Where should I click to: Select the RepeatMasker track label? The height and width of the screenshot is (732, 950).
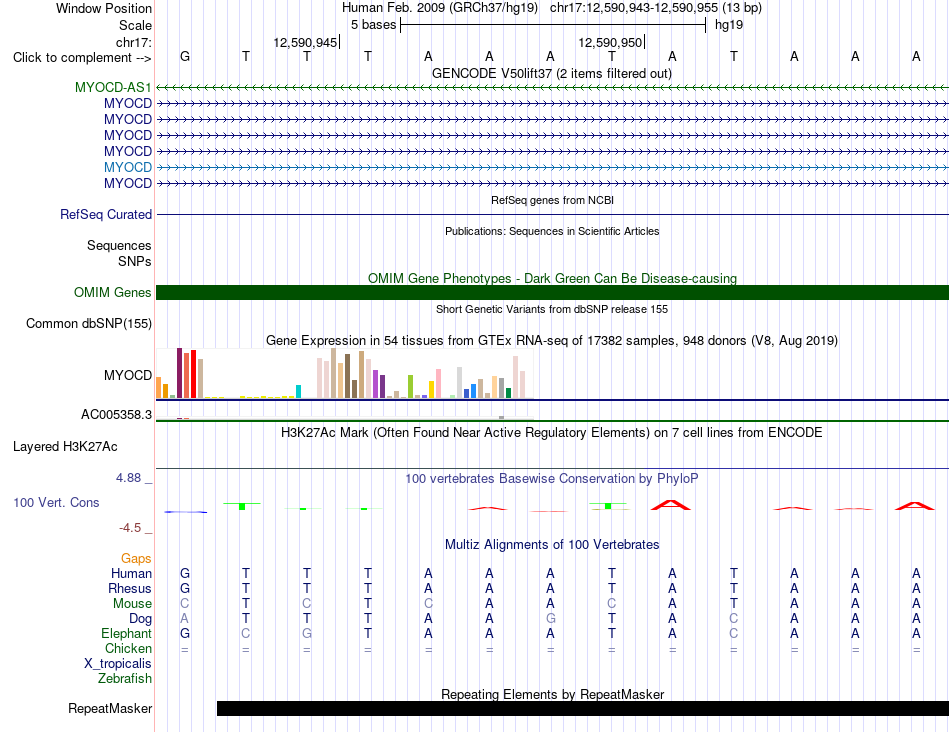point(110,708)
